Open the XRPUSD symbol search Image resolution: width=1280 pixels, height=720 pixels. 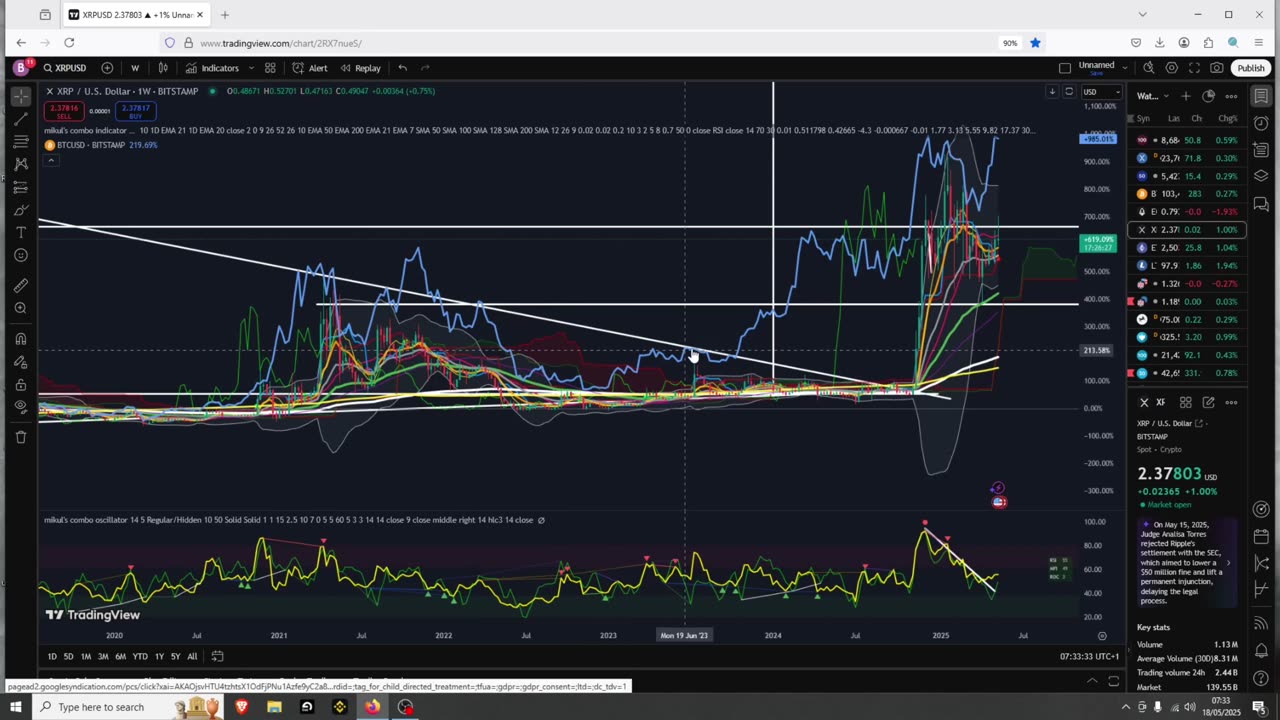[65, 68]
